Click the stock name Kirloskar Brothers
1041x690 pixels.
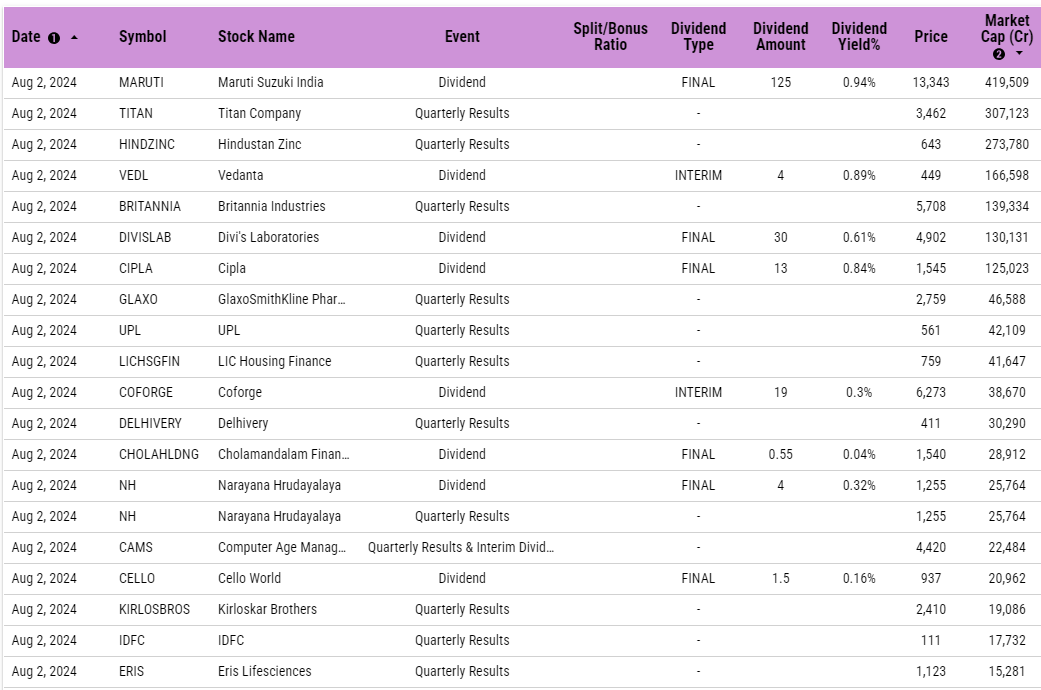tap(268, 609)
